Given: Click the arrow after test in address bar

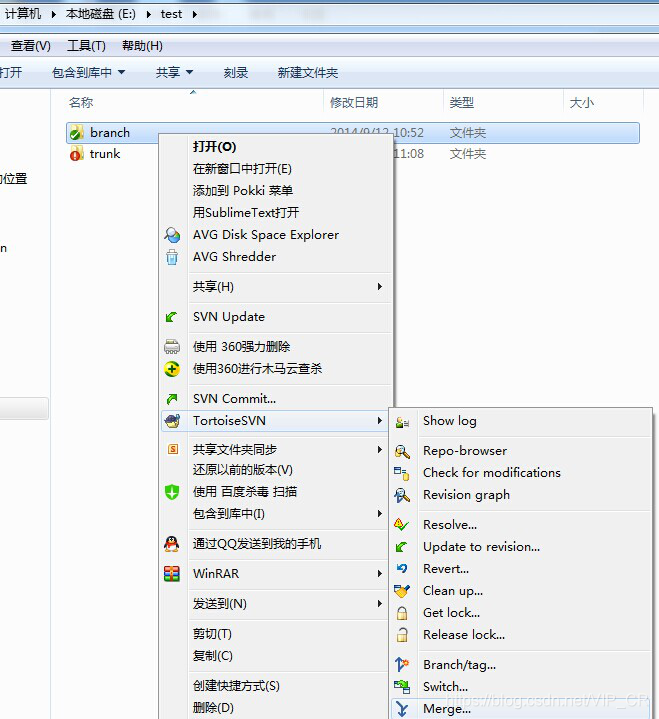Looking at the screenshot, I should [x=194, y=14].
